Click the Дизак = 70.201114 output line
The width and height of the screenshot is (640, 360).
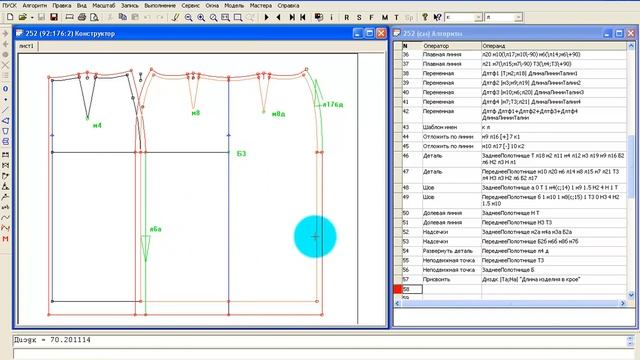pyautogui.click(x=52, y=340)
